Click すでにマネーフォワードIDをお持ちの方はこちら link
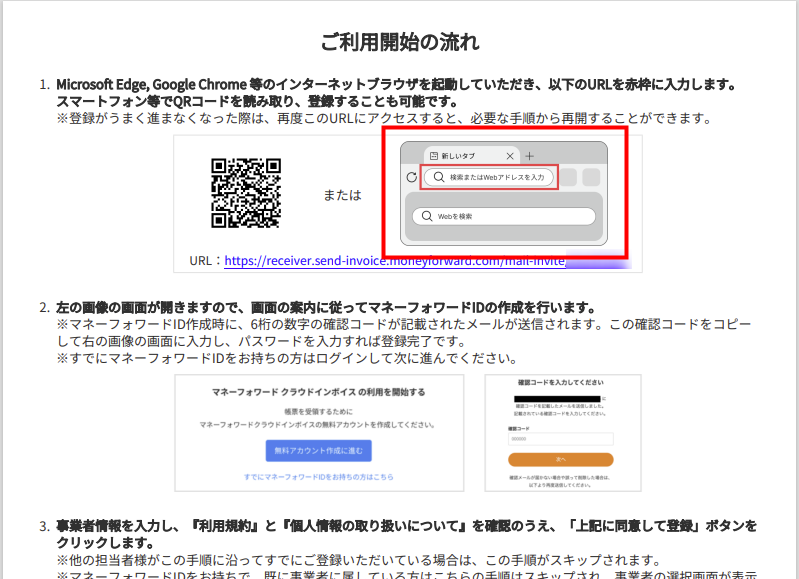The width and height of the screenshot is (799, 579). click(318, 477)
